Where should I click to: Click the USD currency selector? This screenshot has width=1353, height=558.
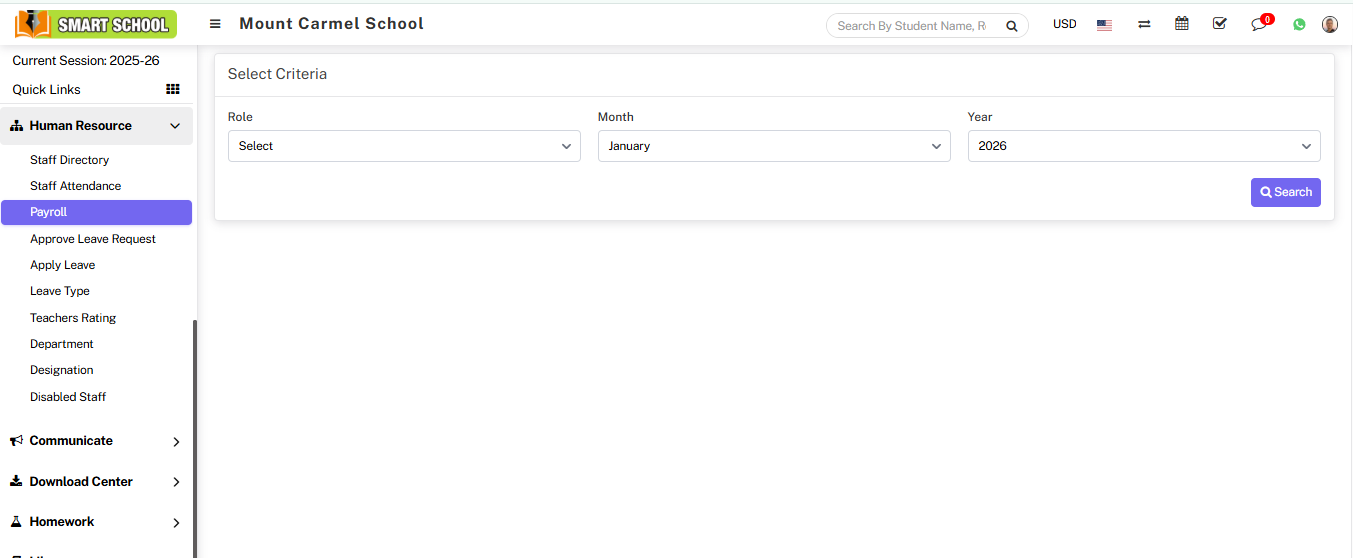pyautogui.click(x=1064, y=24)
